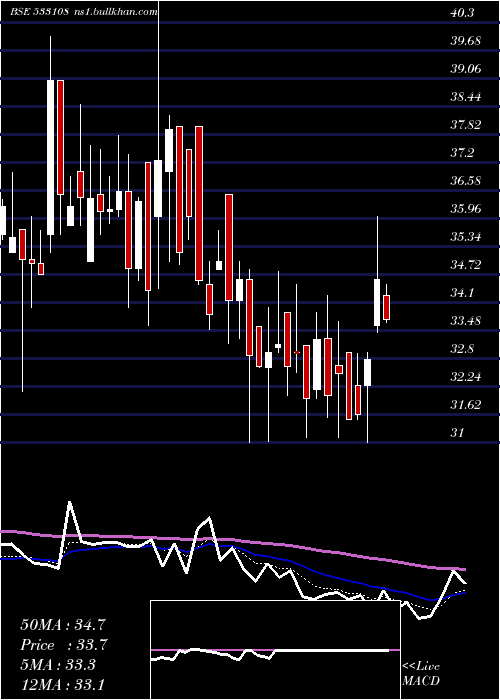Click the 35.34 price axis label
The image size is (500, 700).
tap(465, 237)
